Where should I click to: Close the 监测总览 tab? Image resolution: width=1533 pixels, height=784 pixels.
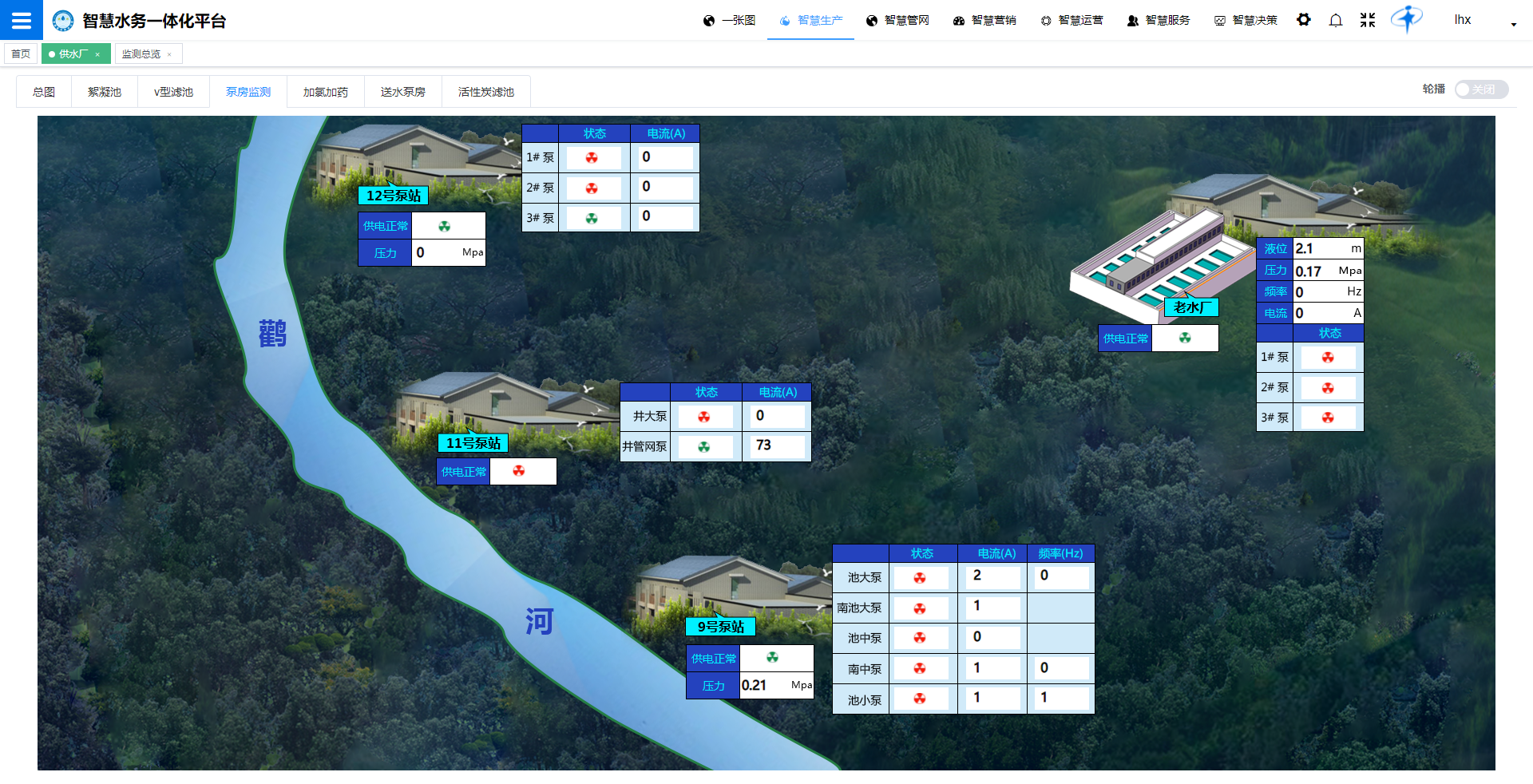(x=169, y=54)
